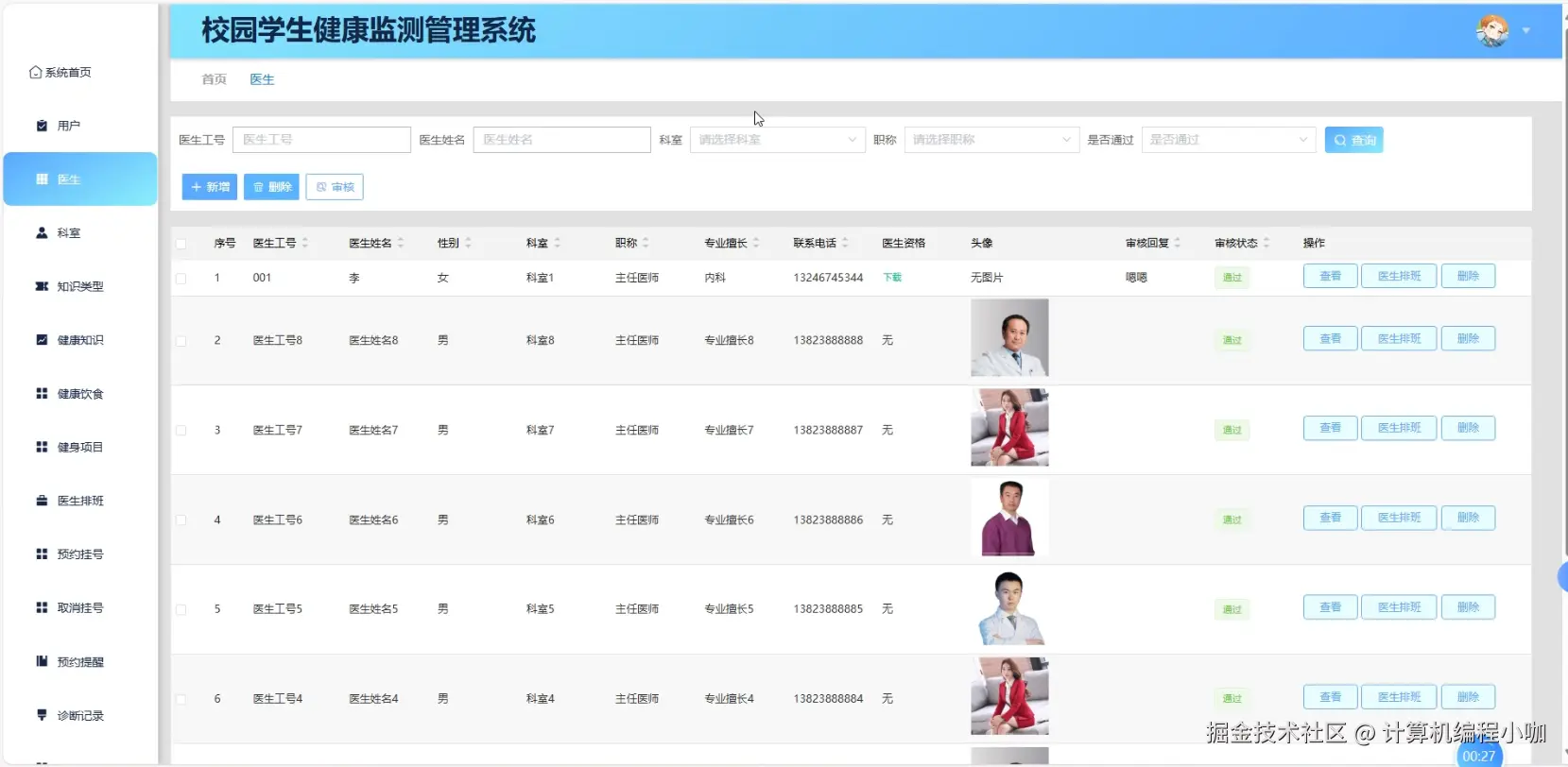The image size is (1568, 767).
Task: Check the row for 医生工号5
Action: 181,610
